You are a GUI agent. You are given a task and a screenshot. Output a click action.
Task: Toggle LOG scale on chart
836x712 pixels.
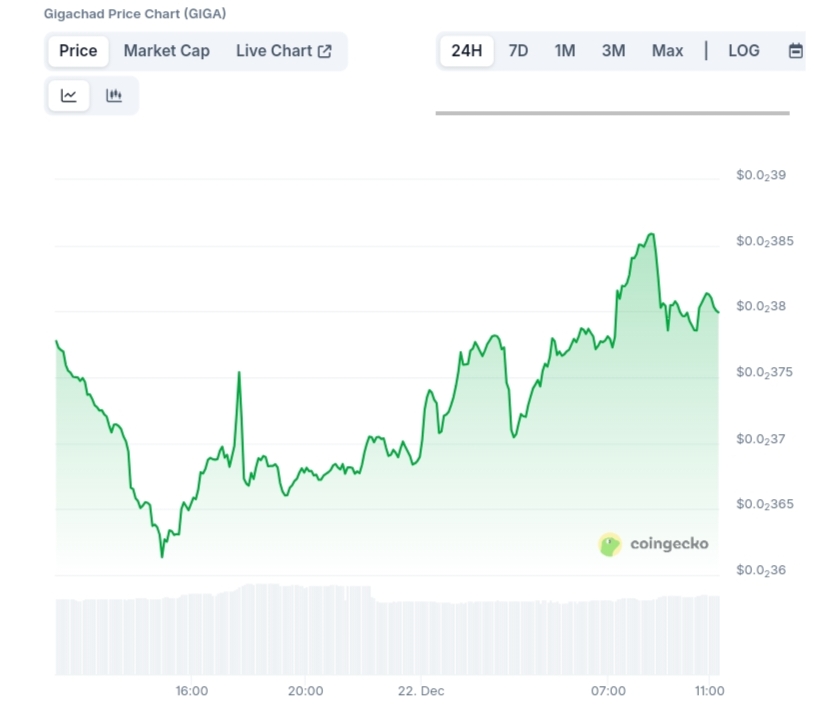point(744,51)
